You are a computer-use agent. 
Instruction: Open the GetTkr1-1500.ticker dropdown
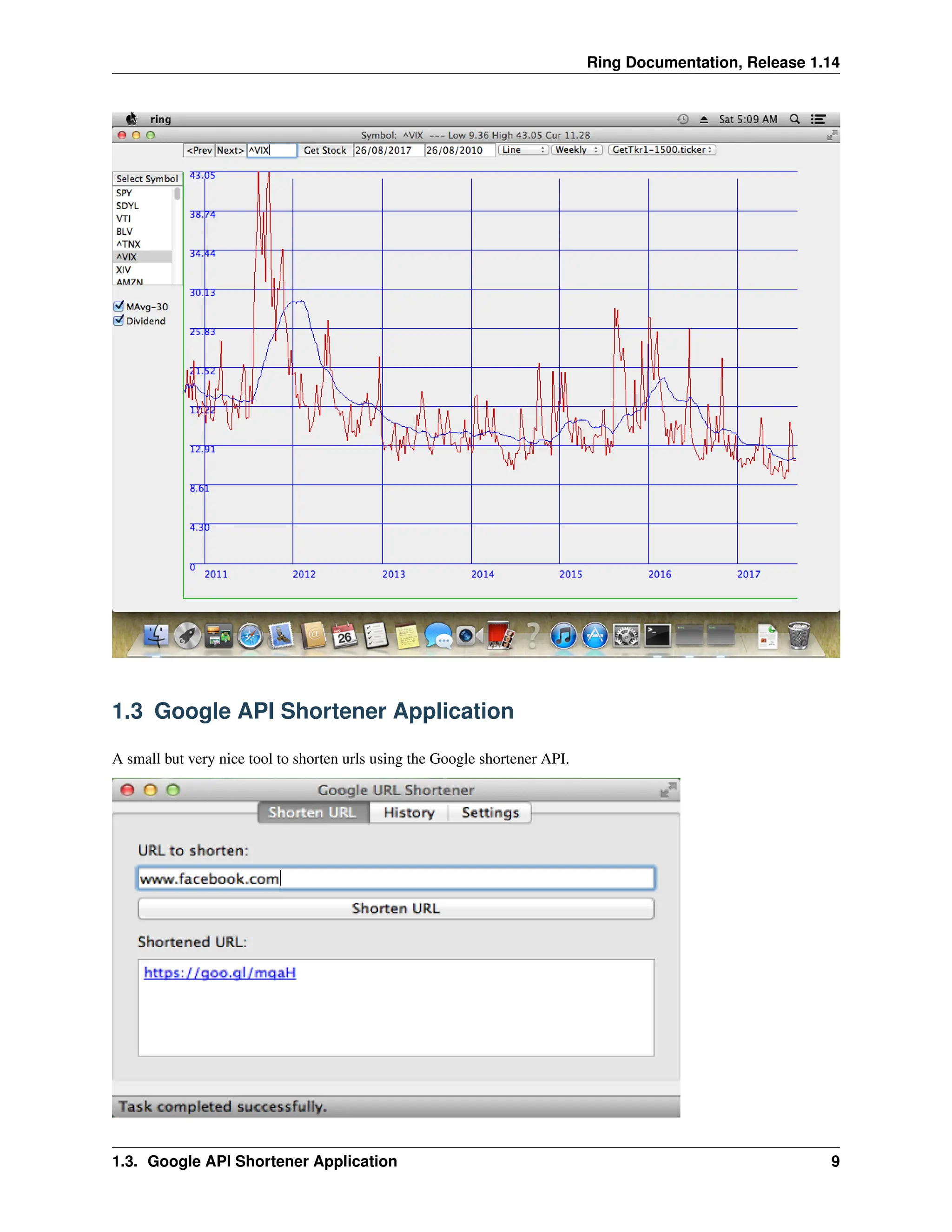662,150
